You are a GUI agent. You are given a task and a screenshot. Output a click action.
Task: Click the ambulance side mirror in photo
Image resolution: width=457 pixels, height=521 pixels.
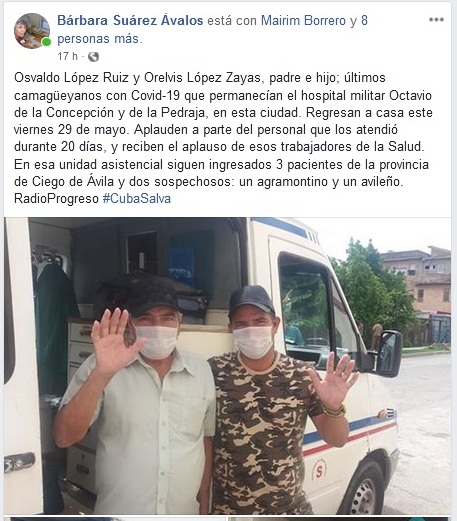[x=388, y=353]
